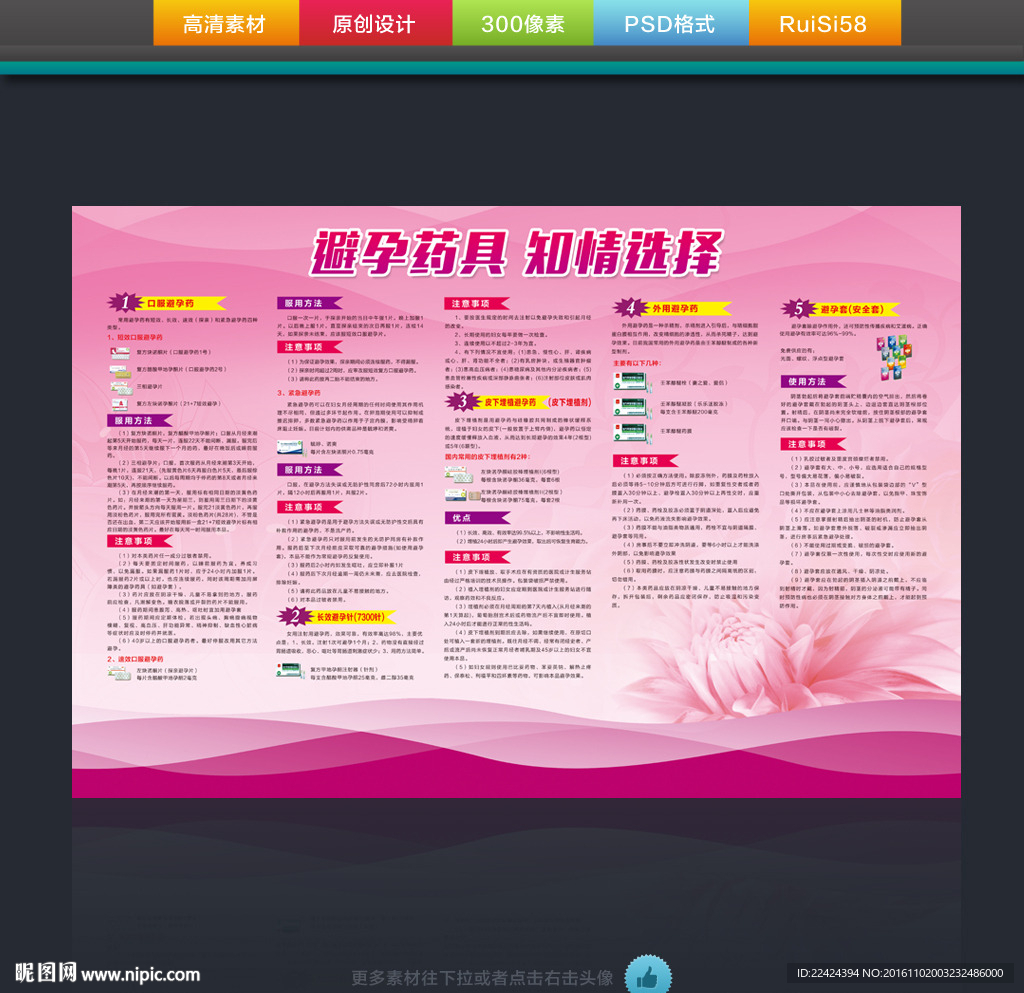Click the (皮下埋植剂) red parenthetical label
Image resolution: width=1024 pixels, height=993 pixels.
[569, 402]
